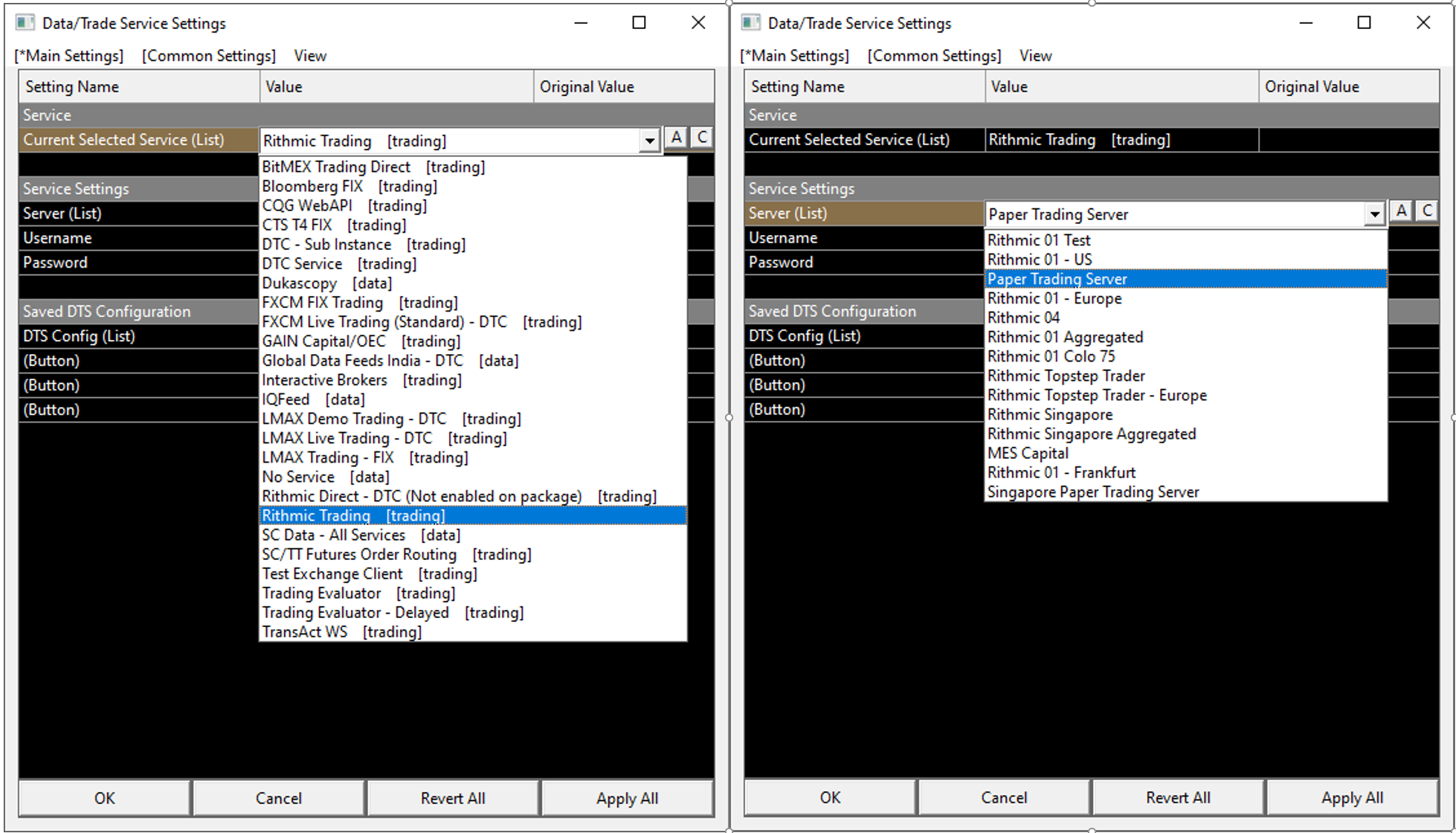Open Main Settings menu in the right window

pyautogui.click(x=794, y=56)
